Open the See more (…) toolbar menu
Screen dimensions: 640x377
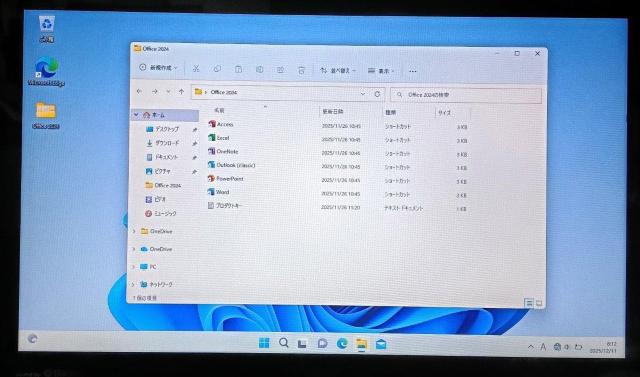(413, 71)
